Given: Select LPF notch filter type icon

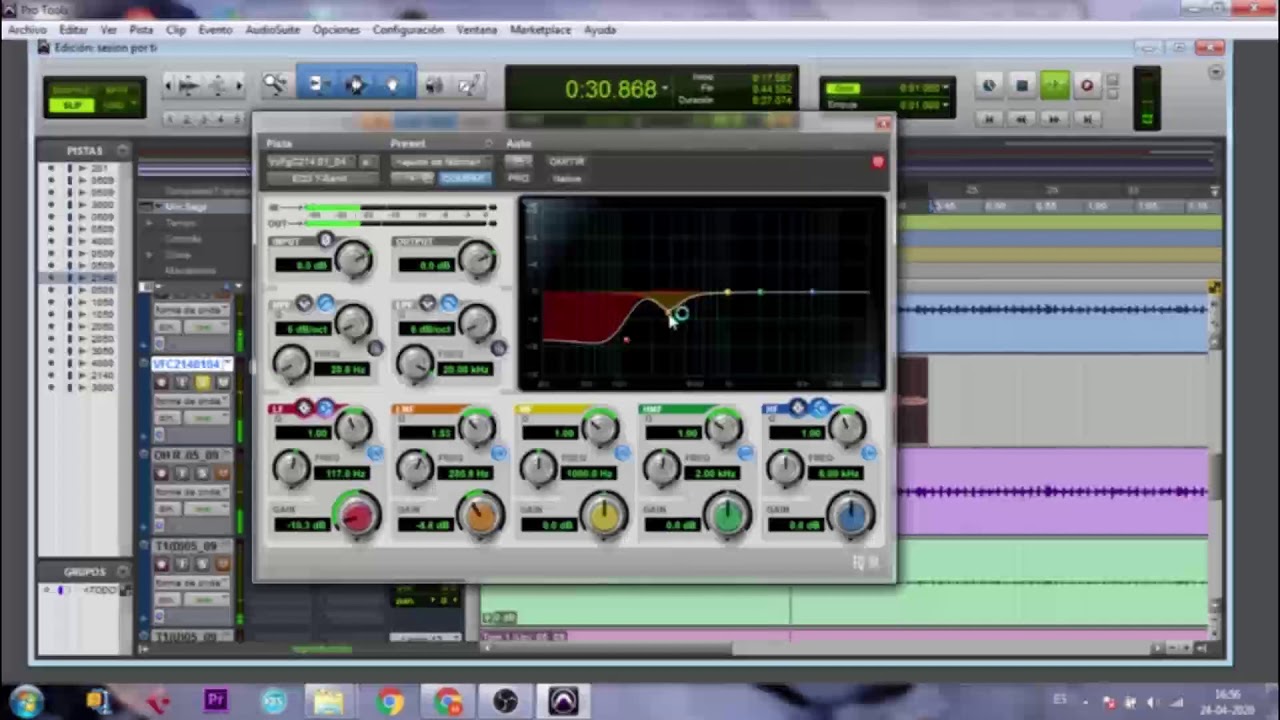Looking at the screenshot, I should tap(428, 303).
